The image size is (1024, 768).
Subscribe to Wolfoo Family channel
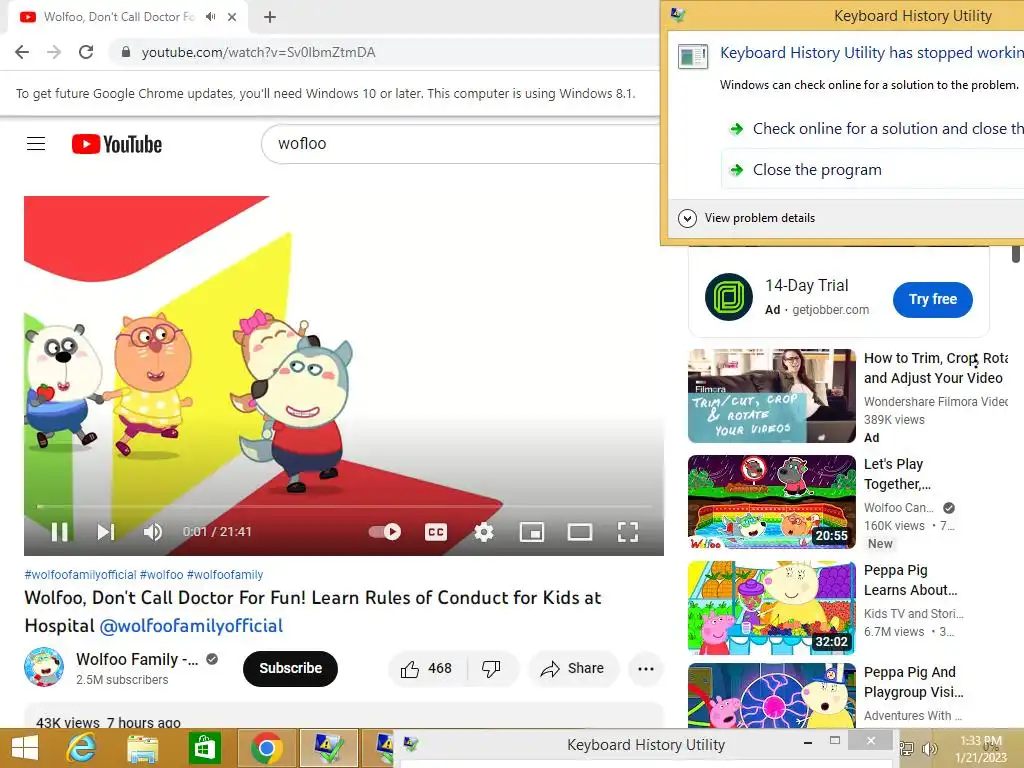[291, 669]
